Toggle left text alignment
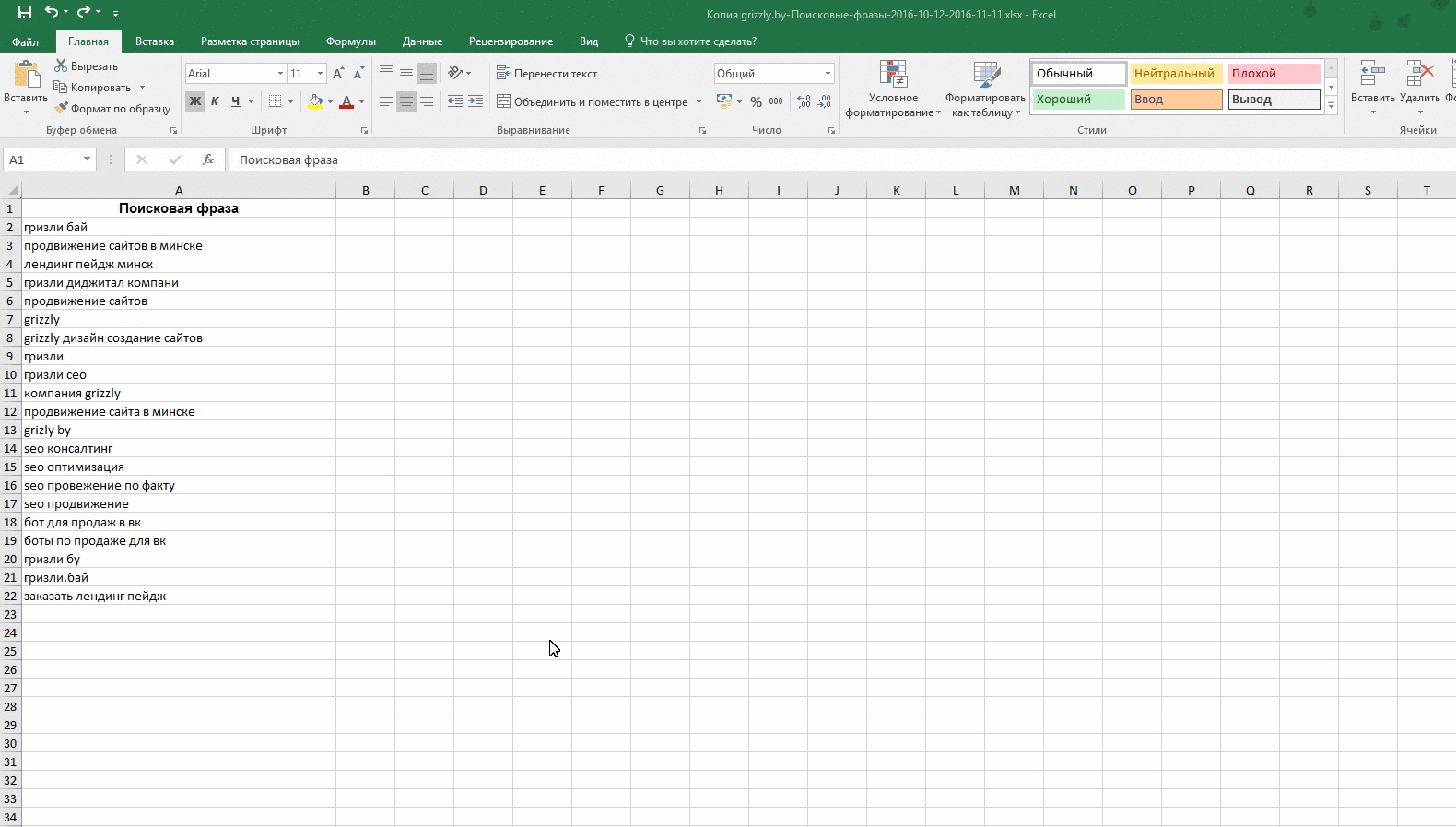1456x827 pixels. pos(386,101)
